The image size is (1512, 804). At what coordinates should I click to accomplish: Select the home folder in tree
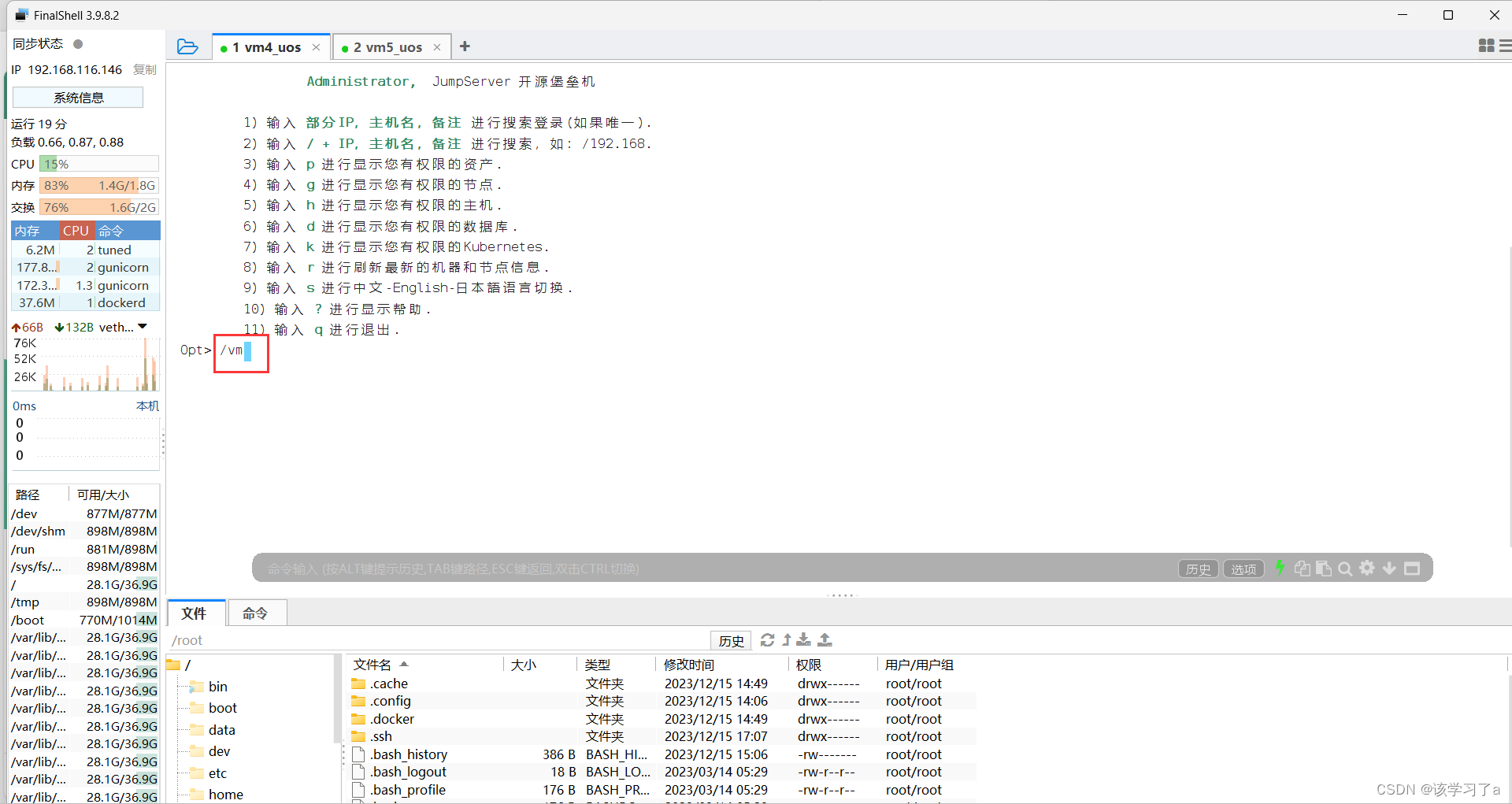[217, 795]
